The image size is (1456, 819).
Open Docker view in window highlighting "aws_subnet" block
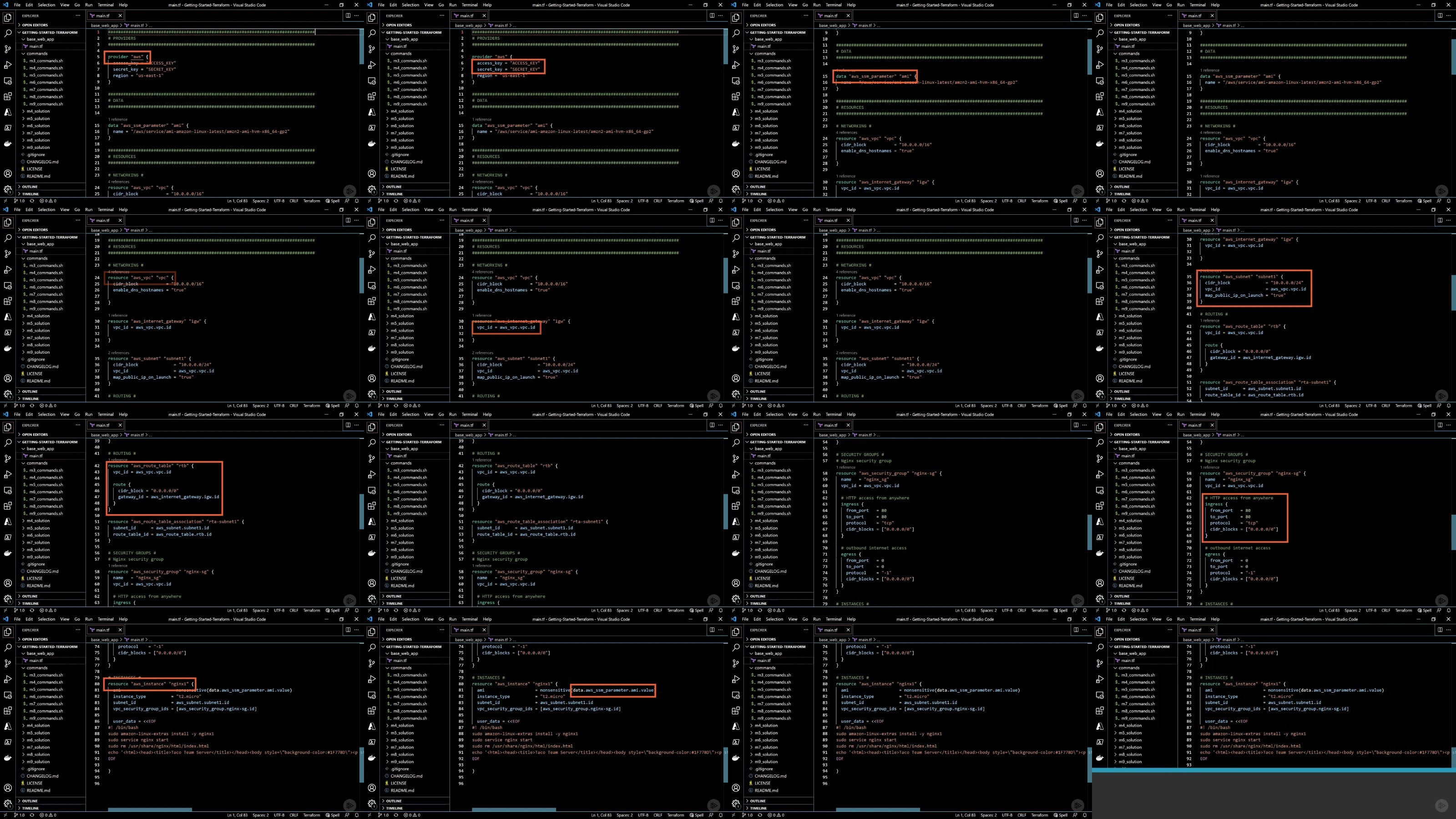tap(1100, 349)
